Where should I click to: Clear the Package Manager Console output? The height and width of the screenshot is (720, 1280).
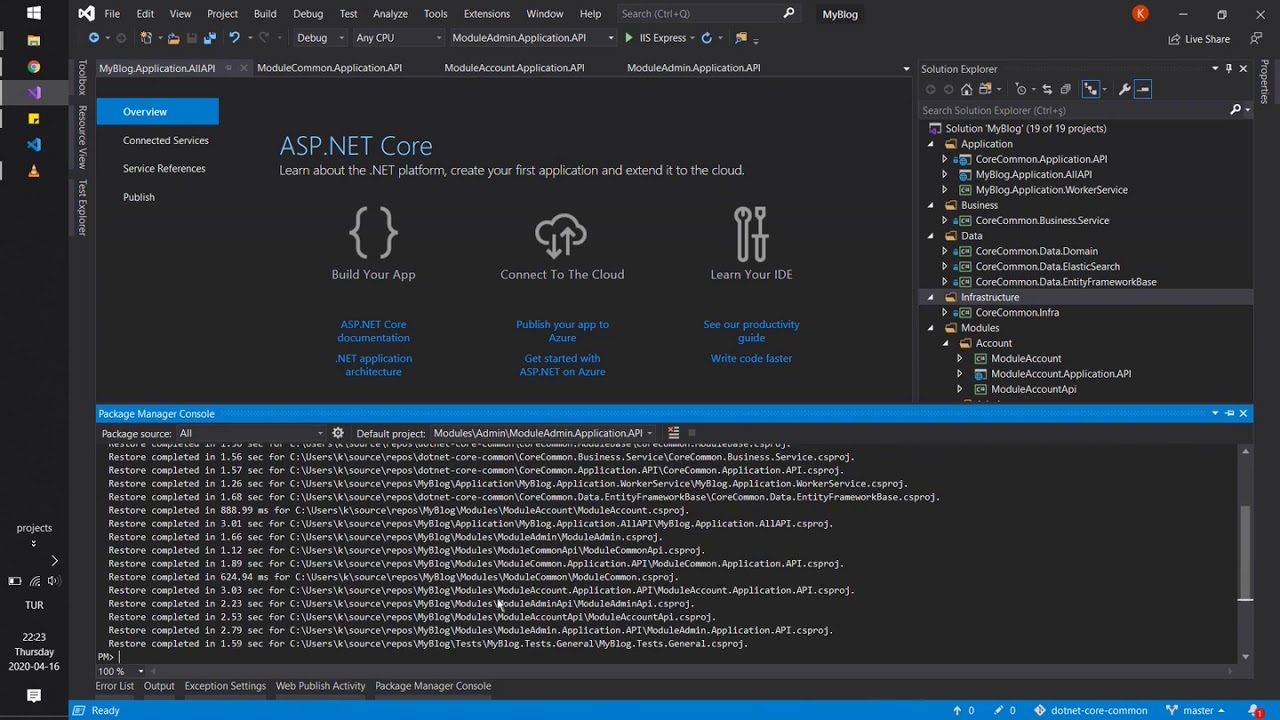pos(673,433)
